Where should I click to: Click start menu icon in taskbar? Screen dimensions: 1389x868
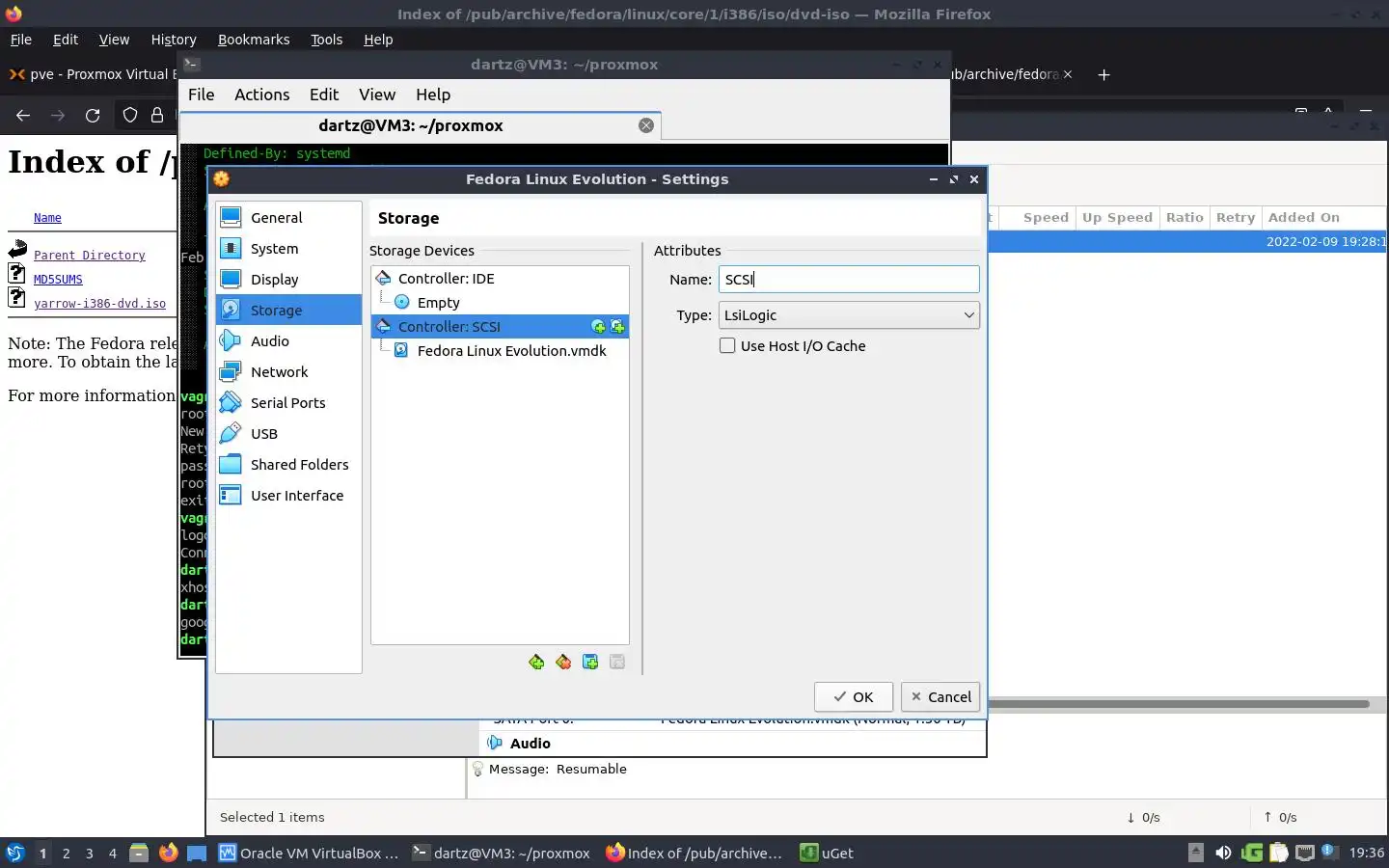[x=14, y=853]
